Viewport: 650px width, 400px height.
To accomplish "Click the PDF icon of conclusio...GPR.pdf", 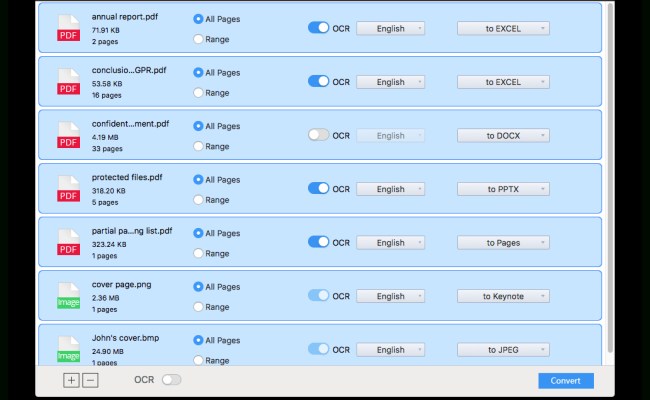I will 68,81.
